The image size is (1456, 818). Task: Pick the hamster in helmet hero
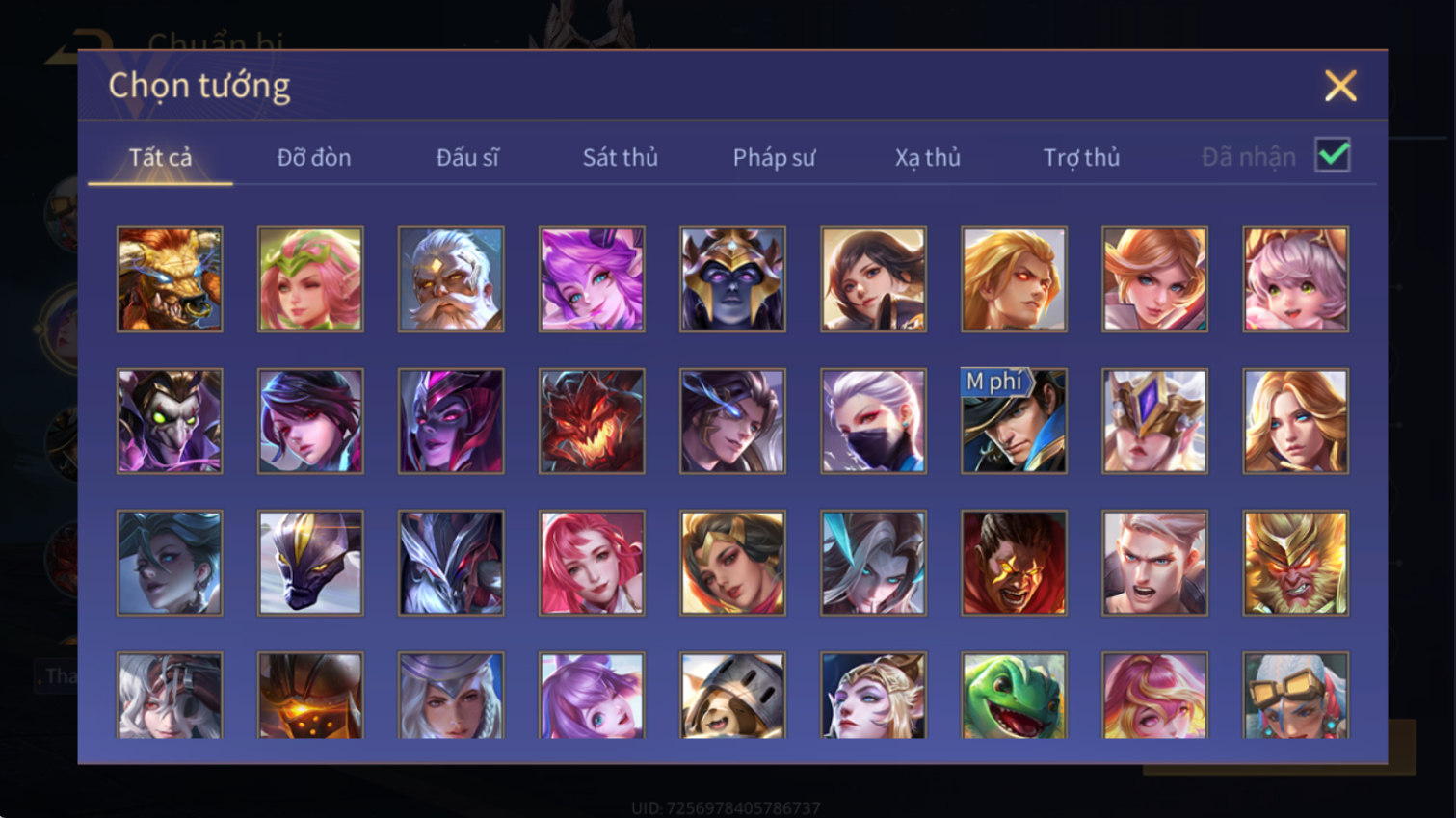click(732, 696)
